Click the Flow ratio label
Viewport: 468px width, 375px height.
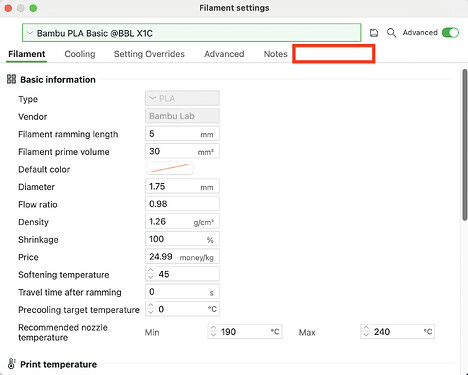click(38, 204)
